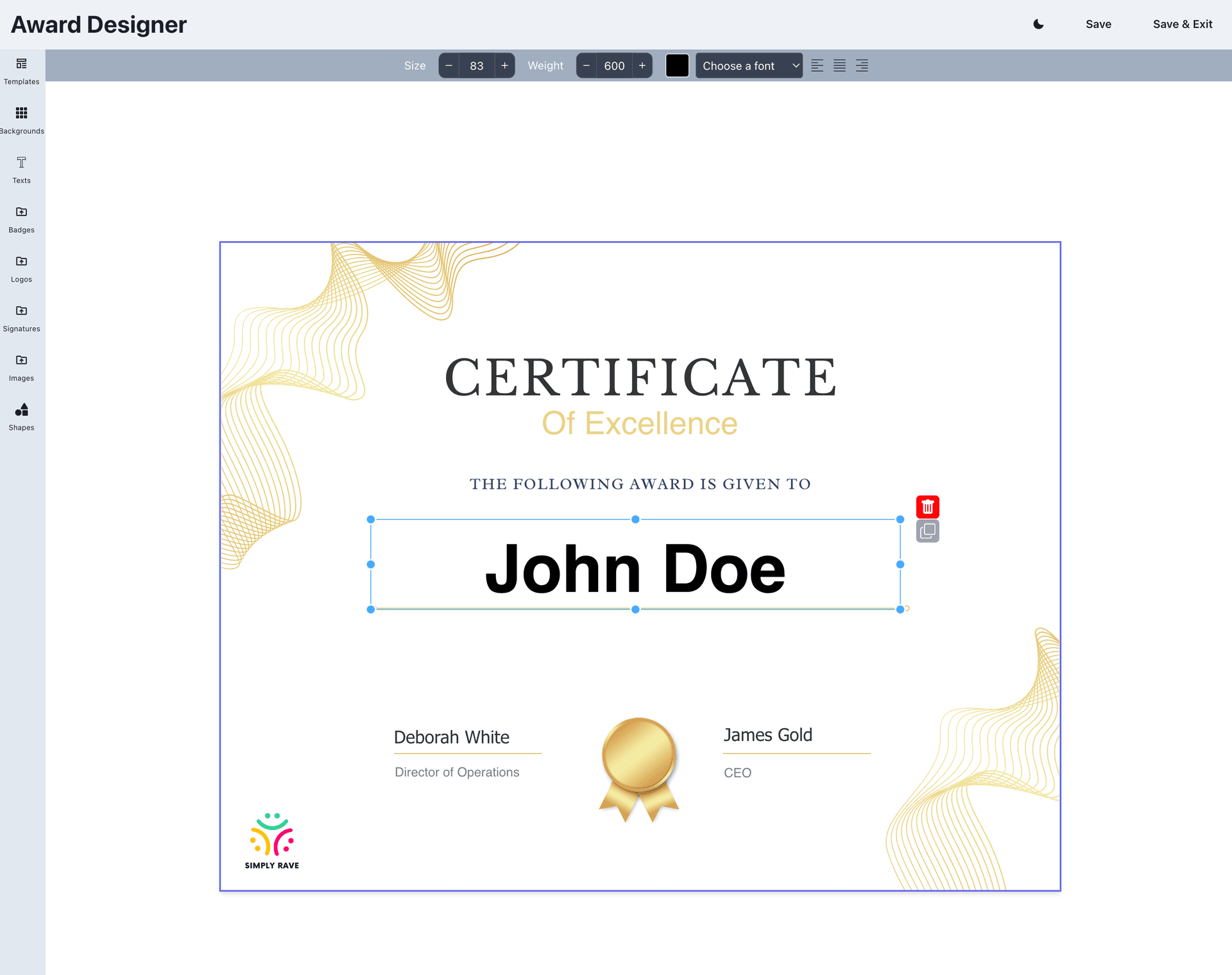Open the Shapes panel
The width and height of the screenshot is (1232, 975).
[x=22, y=417]
